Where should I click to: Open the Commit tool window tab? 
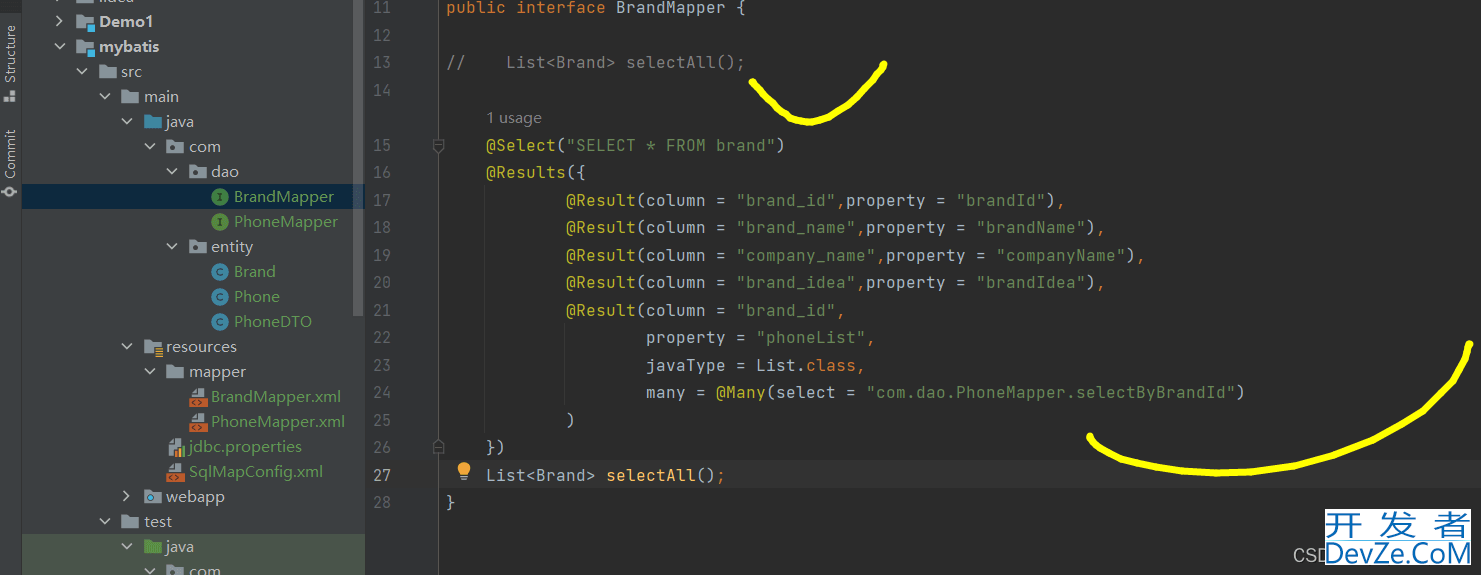(x=10, y=153)
